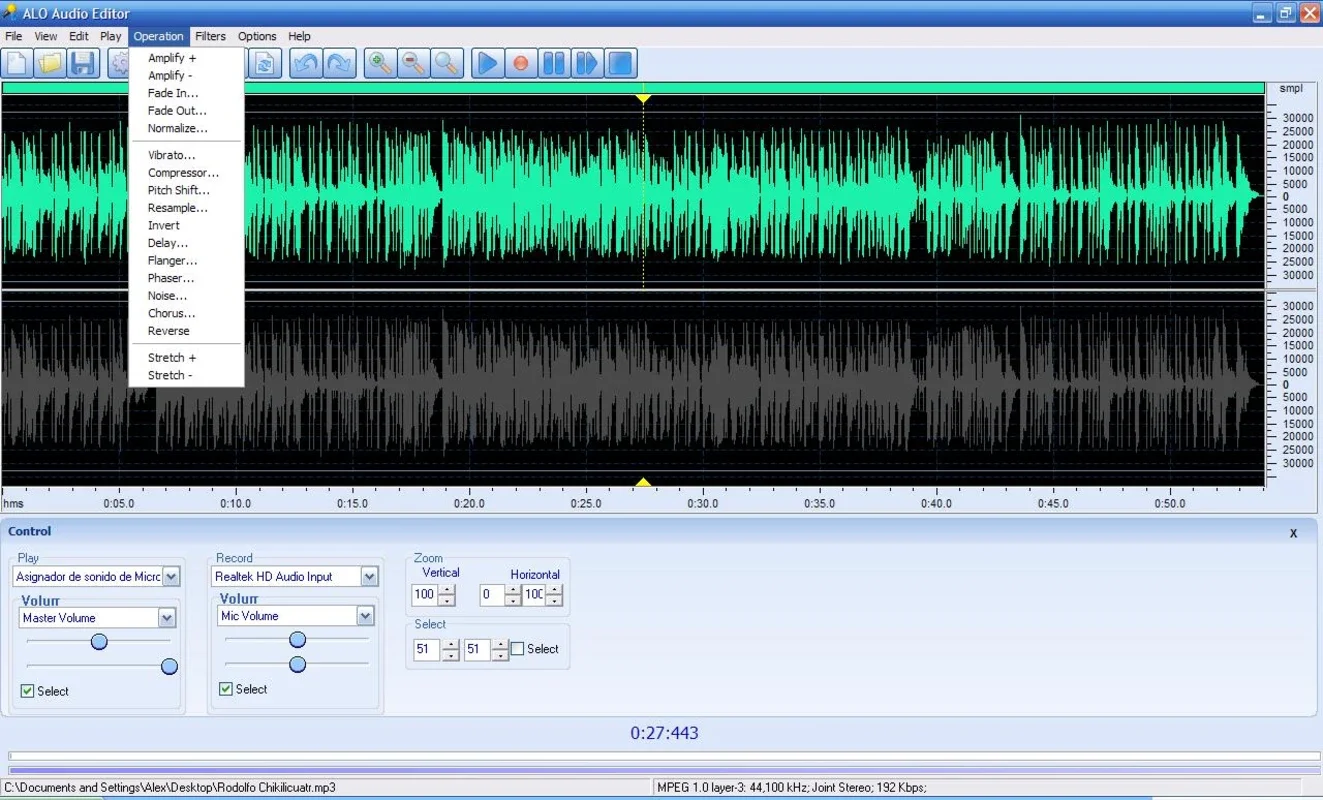Expand the Realtek HD Audio Input dropdown
Image resolution: width=1323 pixels, height=800 pixels.
(x=370, y=577)
